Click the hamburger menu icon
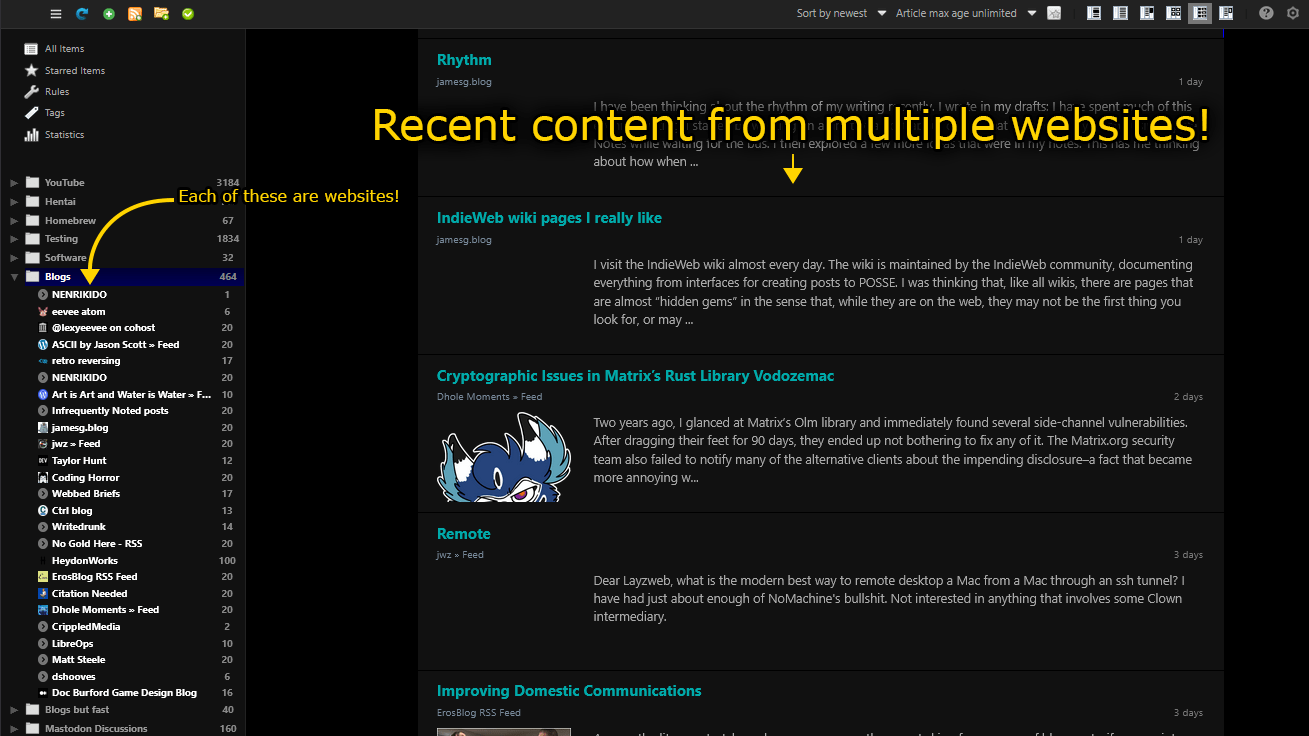 pos(56,14)
